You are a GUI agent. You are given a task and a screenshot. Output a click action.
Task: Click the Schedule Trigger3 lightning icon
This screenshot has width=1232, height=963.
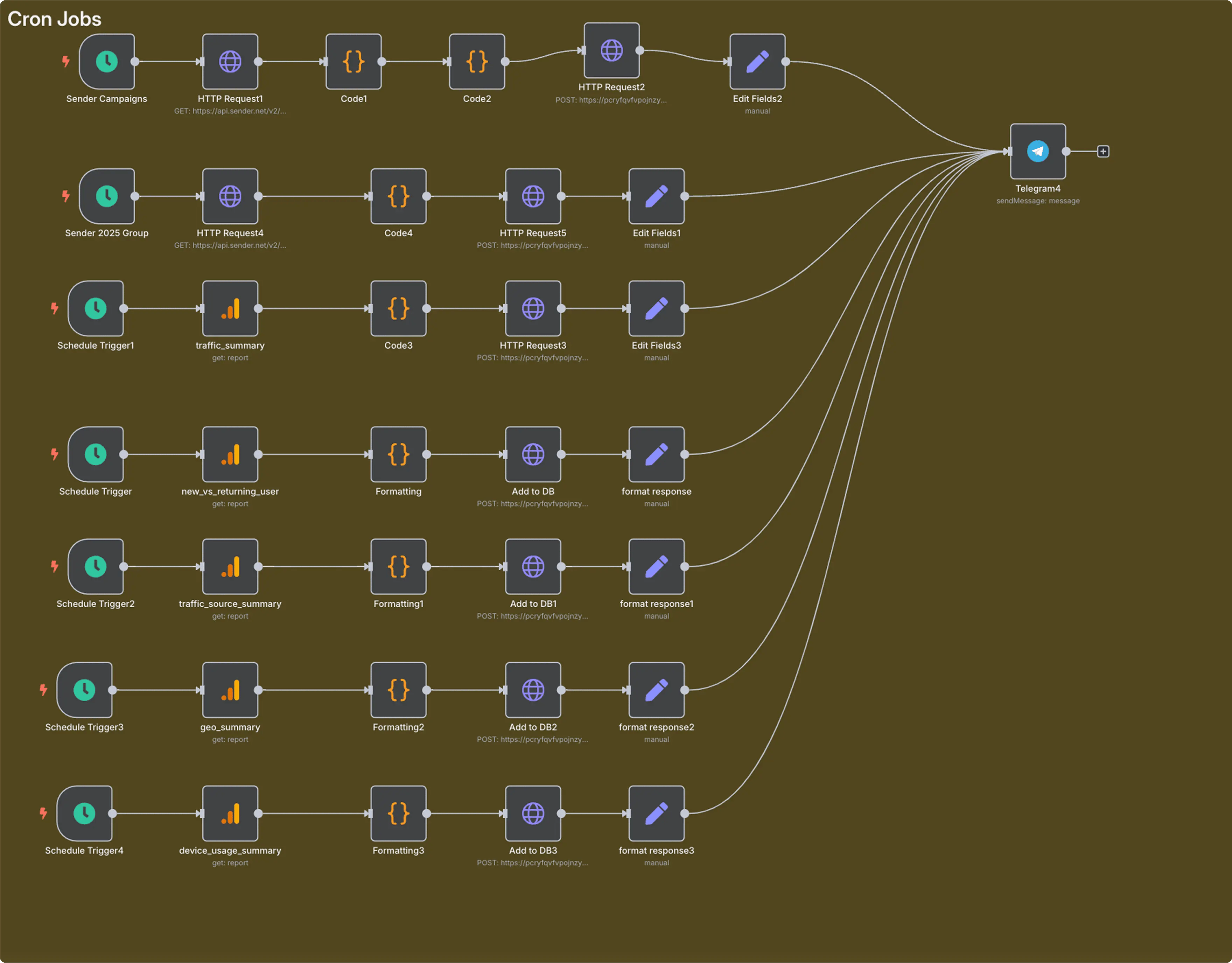[43, 689]
